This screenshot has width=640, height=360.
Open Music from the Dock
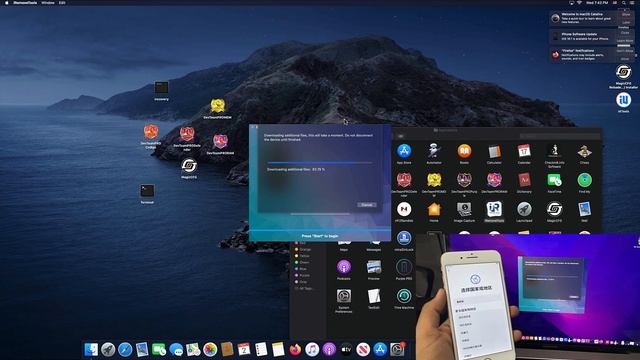pyautogui.click(x=312, y=349)
